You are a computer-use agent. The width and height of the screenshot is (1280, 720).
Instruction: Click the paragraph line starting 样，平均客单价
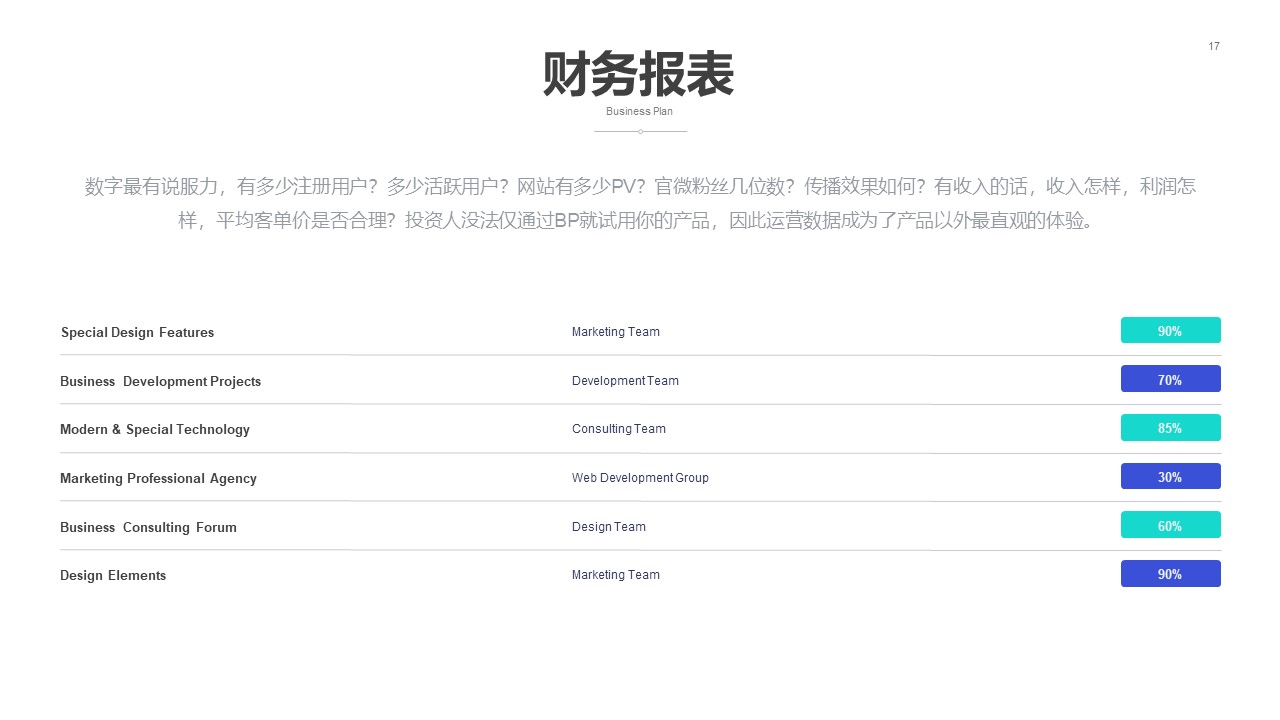tap(640, 220)
